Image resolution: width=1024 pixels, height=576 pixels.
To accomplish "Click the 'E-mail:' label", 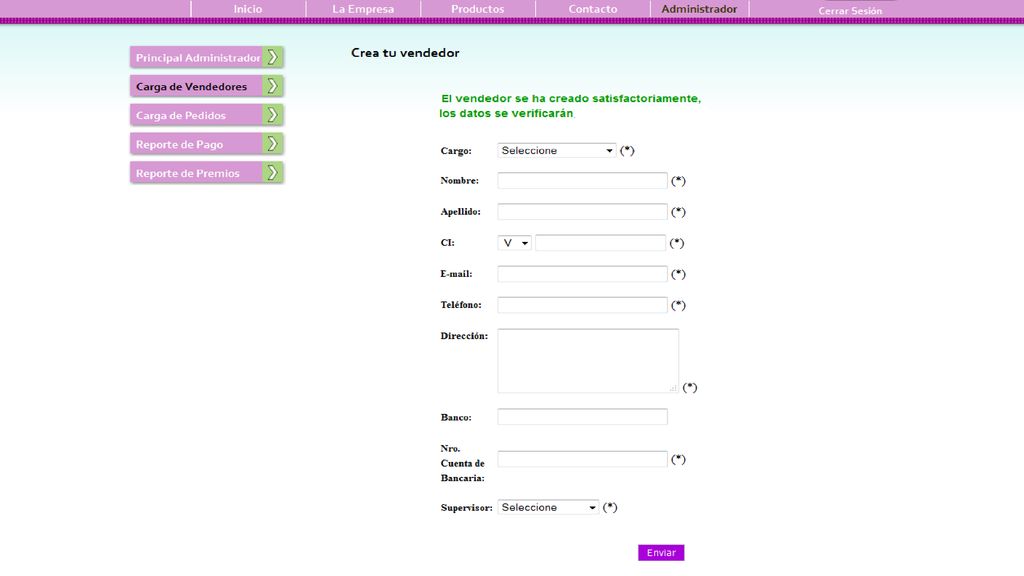I will pos(456,274).
